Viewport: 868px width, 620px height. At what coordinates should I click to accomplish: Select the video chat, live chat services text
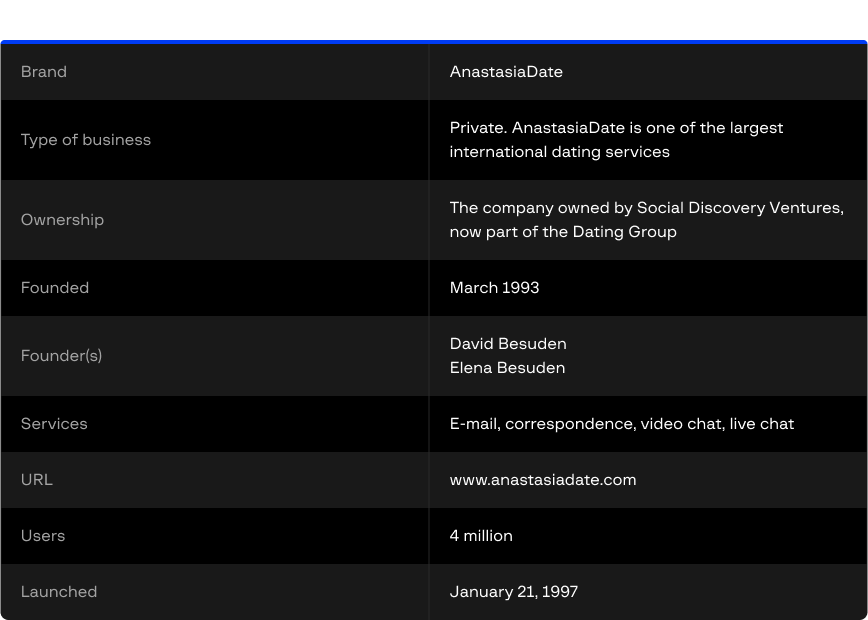717,424
